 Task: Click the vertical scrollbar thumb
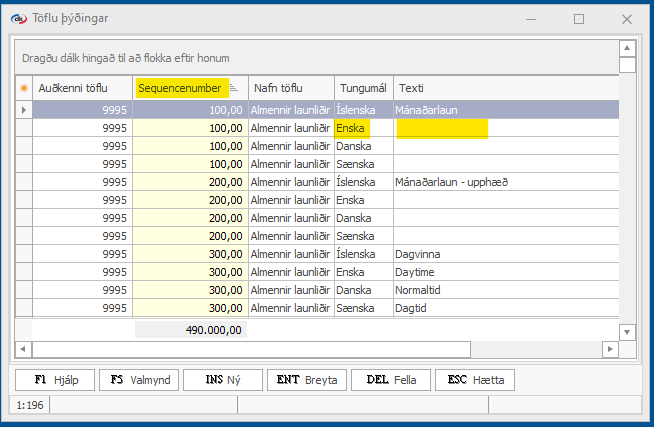(627, 65)
